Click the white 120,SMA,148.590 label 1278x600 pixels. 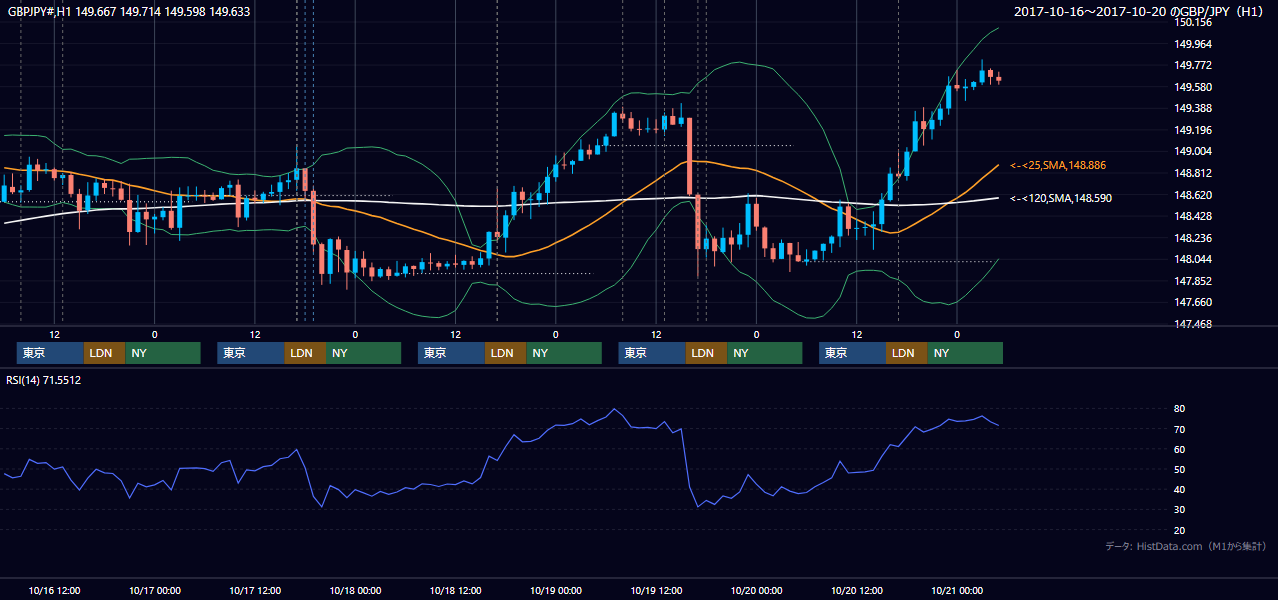(x=1061, y=198)
